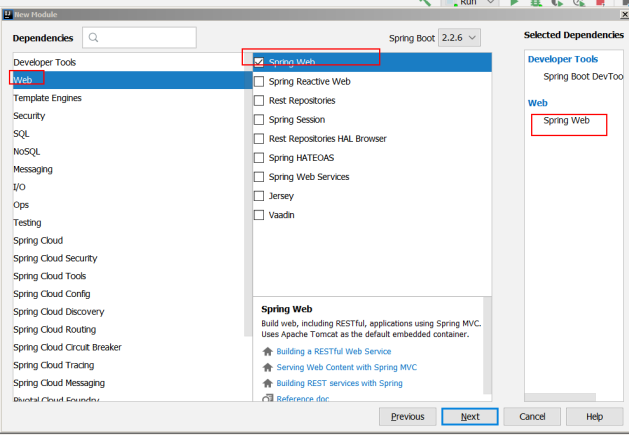Open Serving Web Content with Spring MVC link
This screenshot has width=629, height=435.
(347, 367)
